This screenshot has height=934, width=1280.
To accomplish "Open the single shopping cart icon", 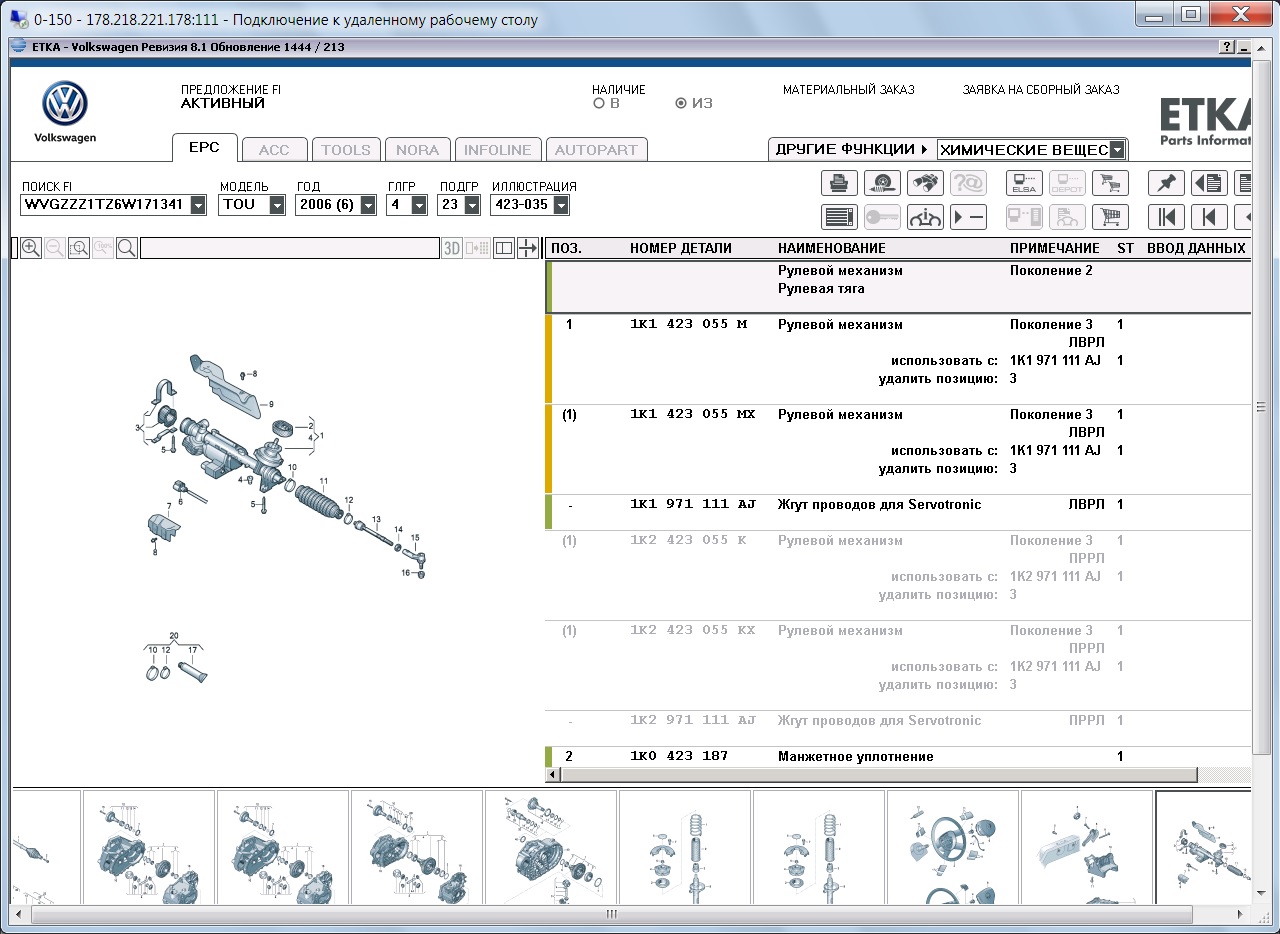I will [1110, 217].
